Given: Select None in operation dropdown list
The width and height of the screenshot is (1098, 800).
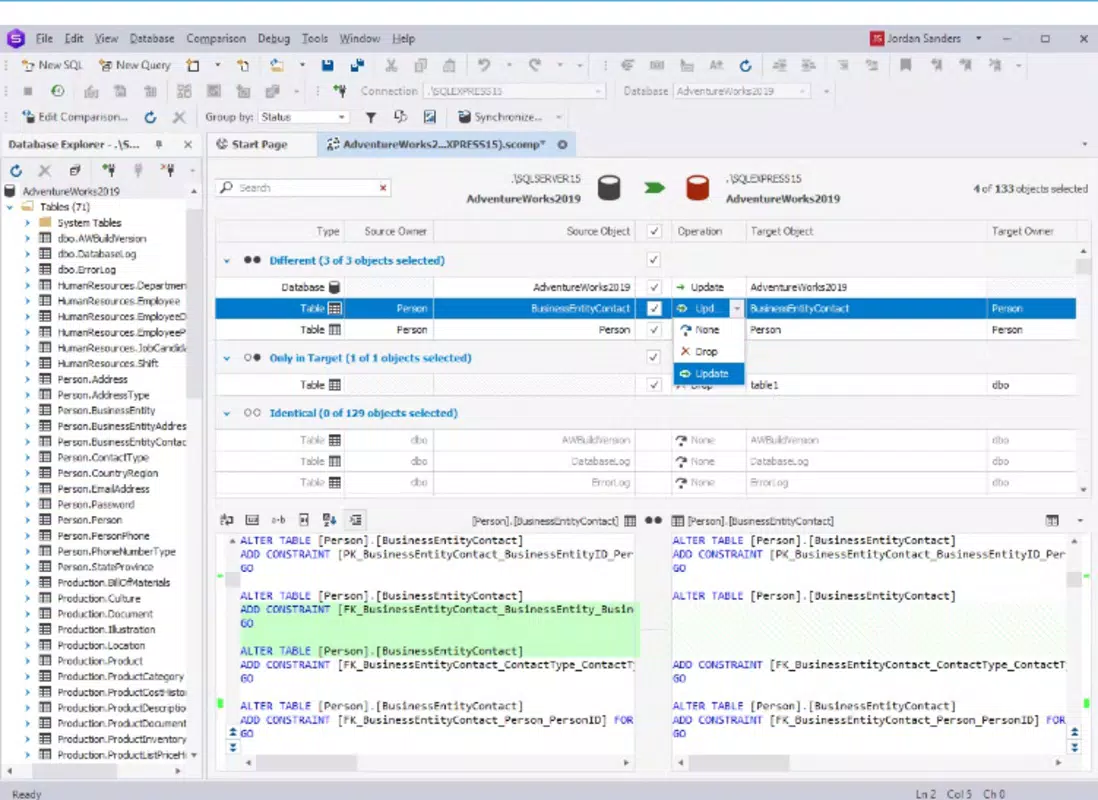Looking at the screenshot, I should [x=708, y=329].
